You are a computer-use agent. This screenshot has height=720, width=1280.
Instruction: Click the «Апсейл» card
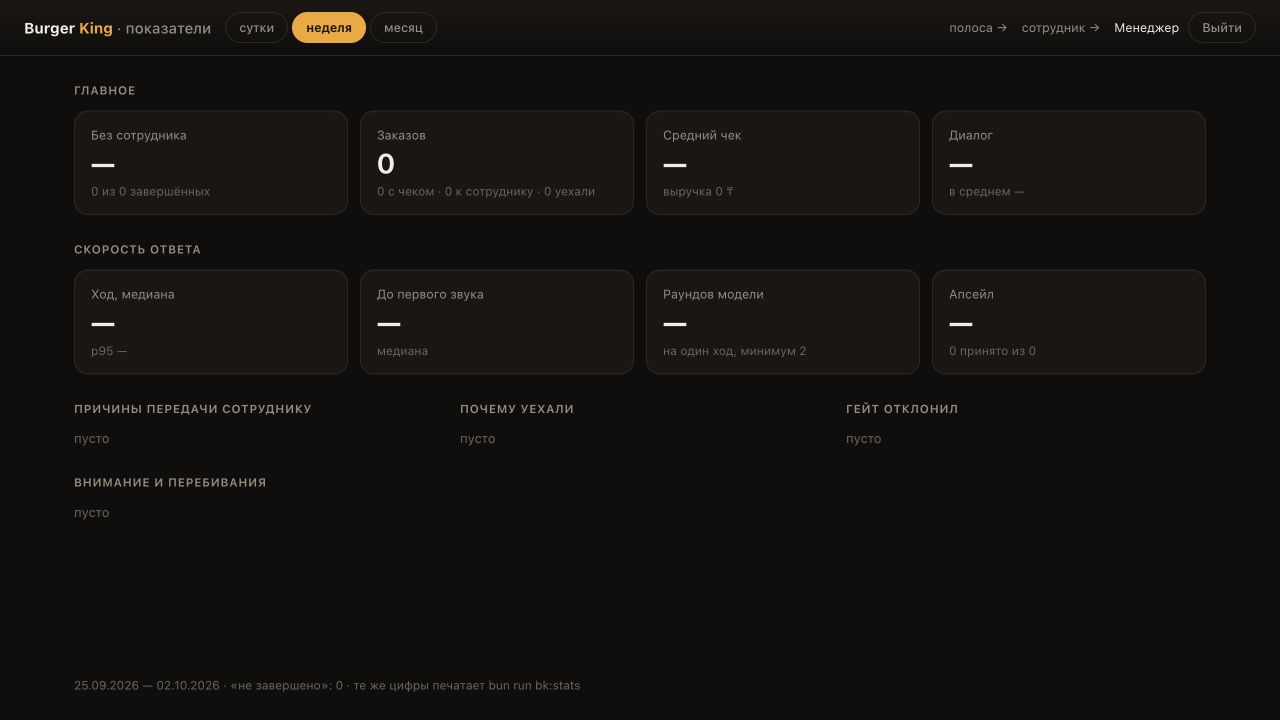(x=1069, y=322)
